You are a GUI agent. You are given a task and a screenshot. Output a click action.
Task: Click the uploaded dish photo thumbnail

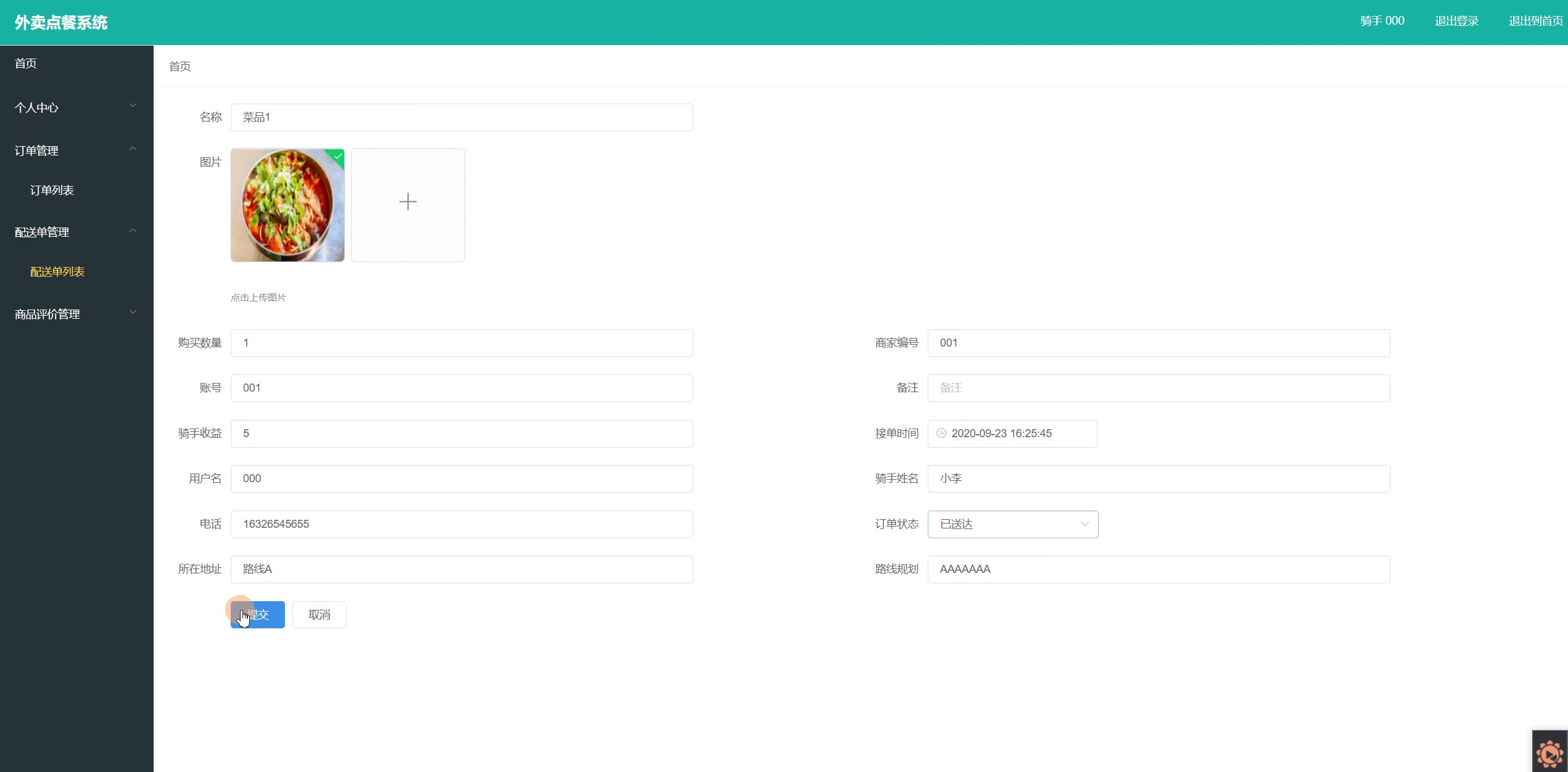(x=287, y=206)
